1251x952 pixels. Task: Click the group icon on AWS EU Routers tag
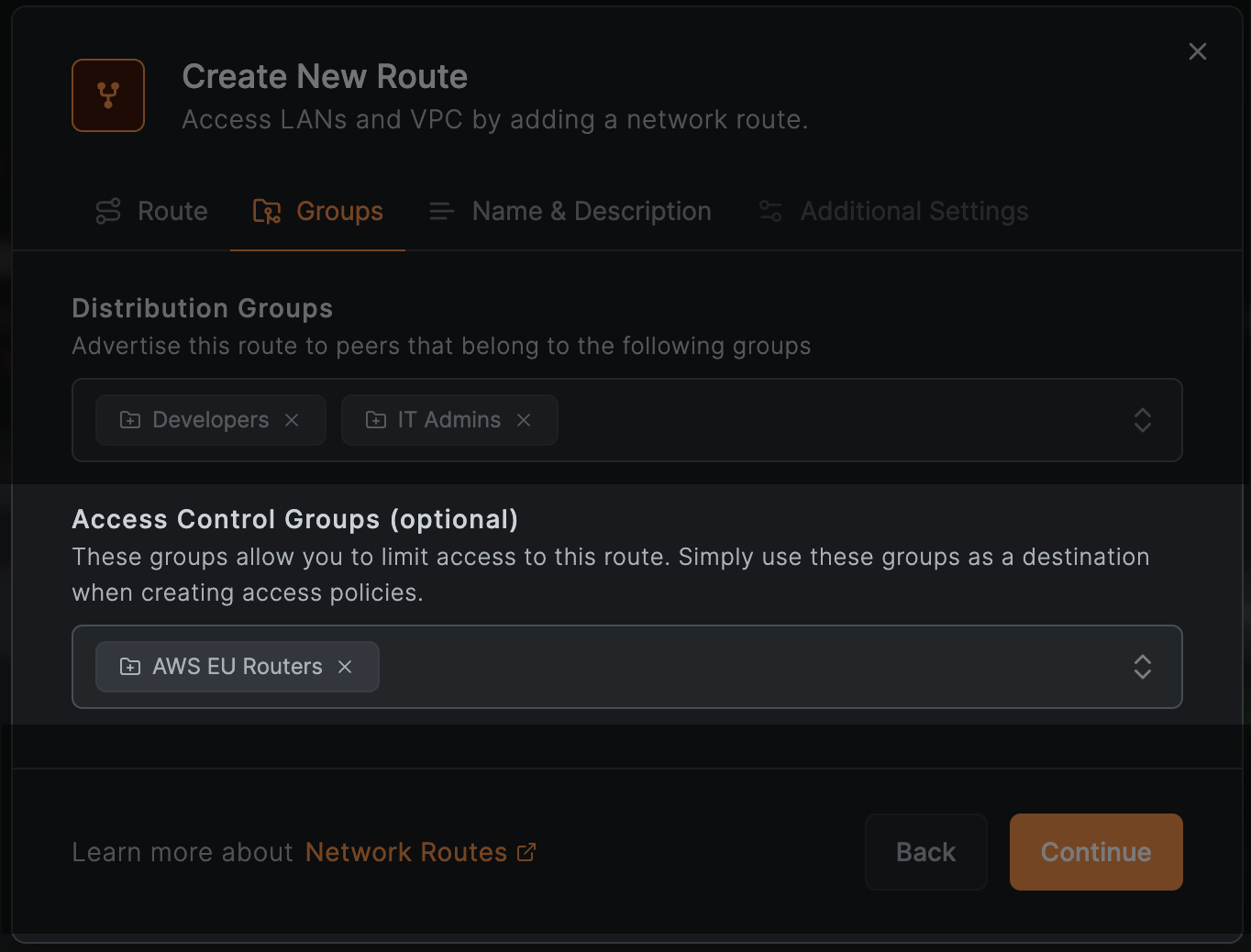[x=129, y=667]
